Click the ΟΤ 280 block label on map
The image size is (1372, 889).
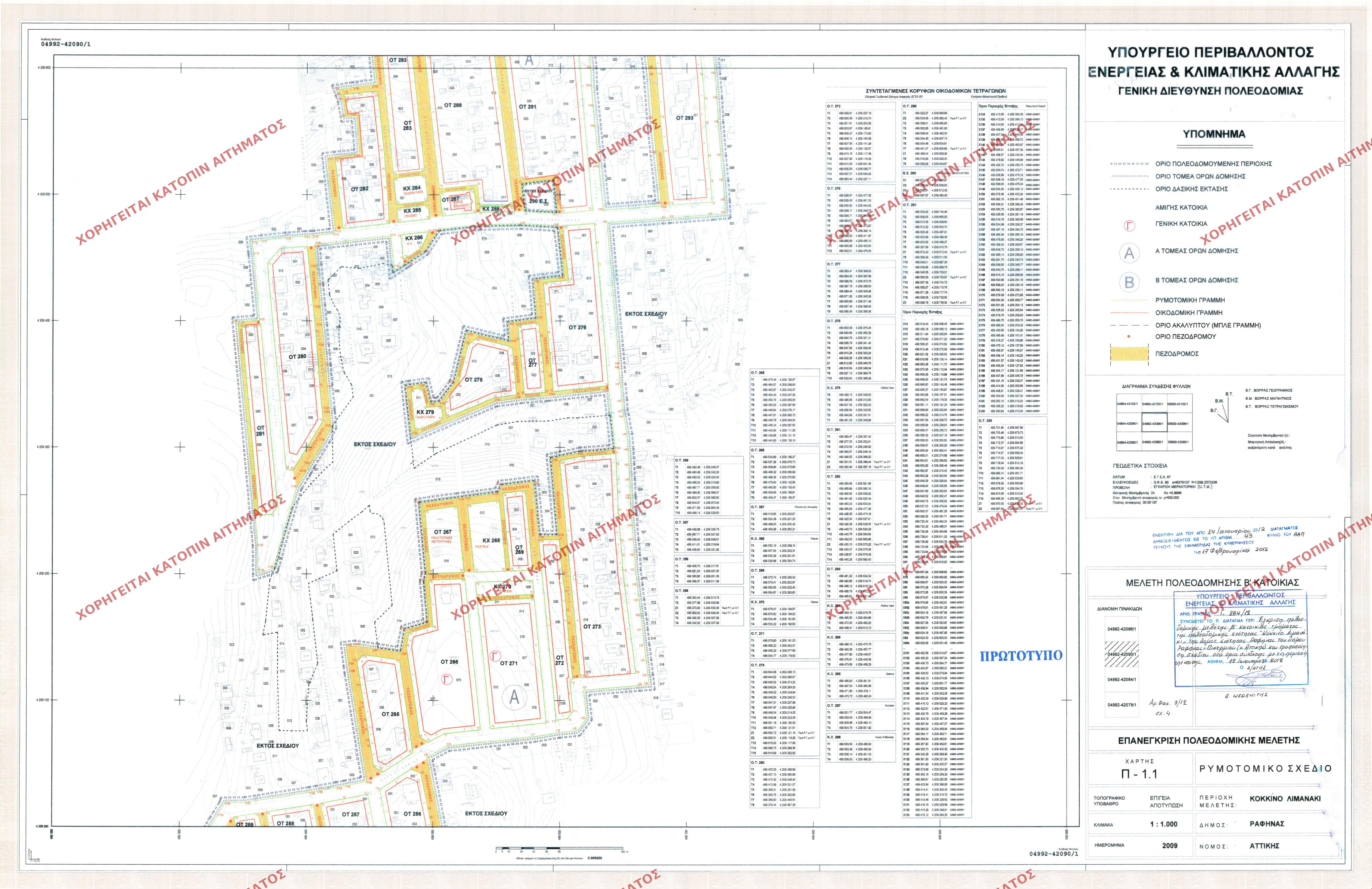click(x=297, y=357)
